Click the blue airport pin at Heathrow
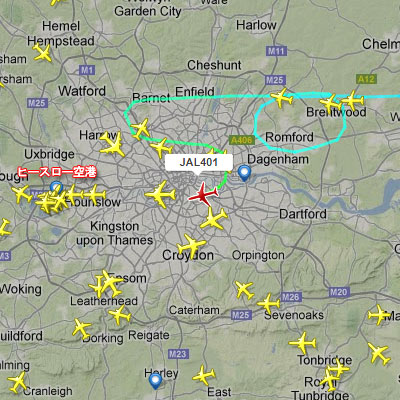 click(56, 189)
